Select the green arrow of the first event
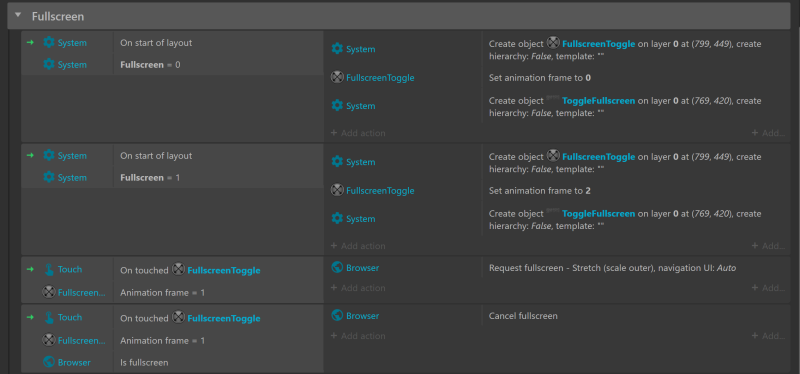The height and width of the screenshot is (374, 800). 30,42
